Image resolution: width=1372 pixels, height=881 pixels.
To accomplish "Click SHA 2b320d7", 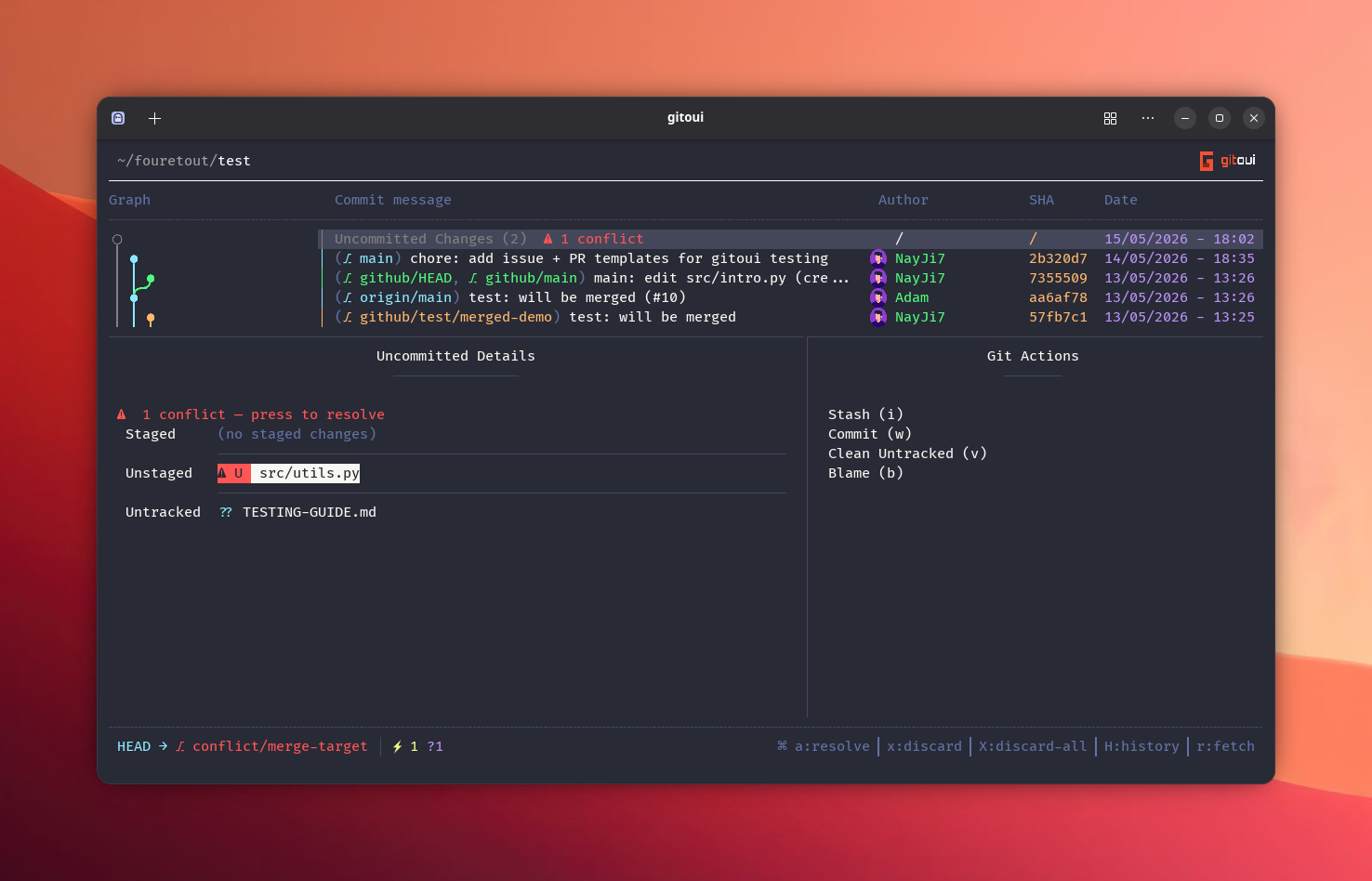I will click(x=1058, y=258).
